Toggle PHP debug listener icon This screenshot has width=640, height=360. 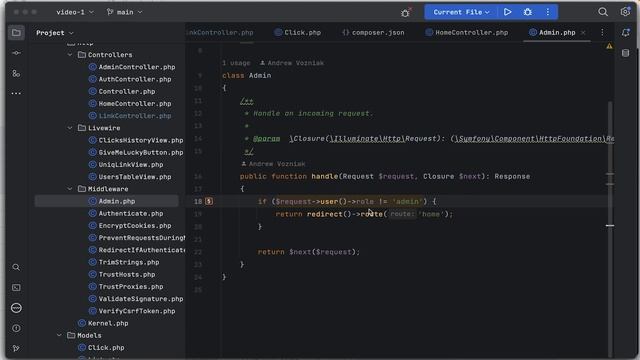(405, 13)
